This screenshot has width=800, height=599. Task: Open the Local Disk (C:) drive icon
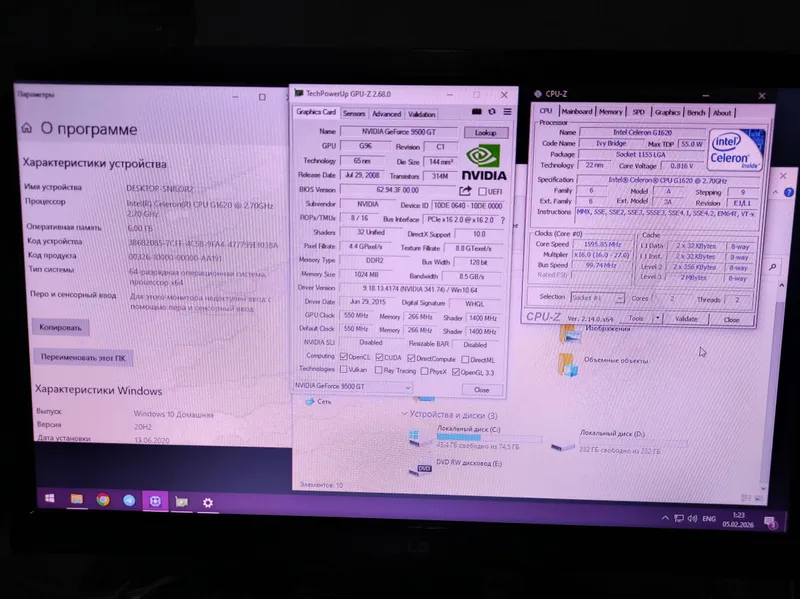420,438
